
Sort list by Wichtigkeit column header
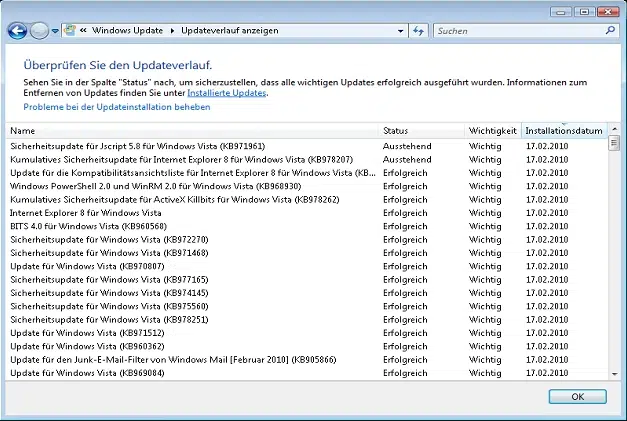pos(493,131)
